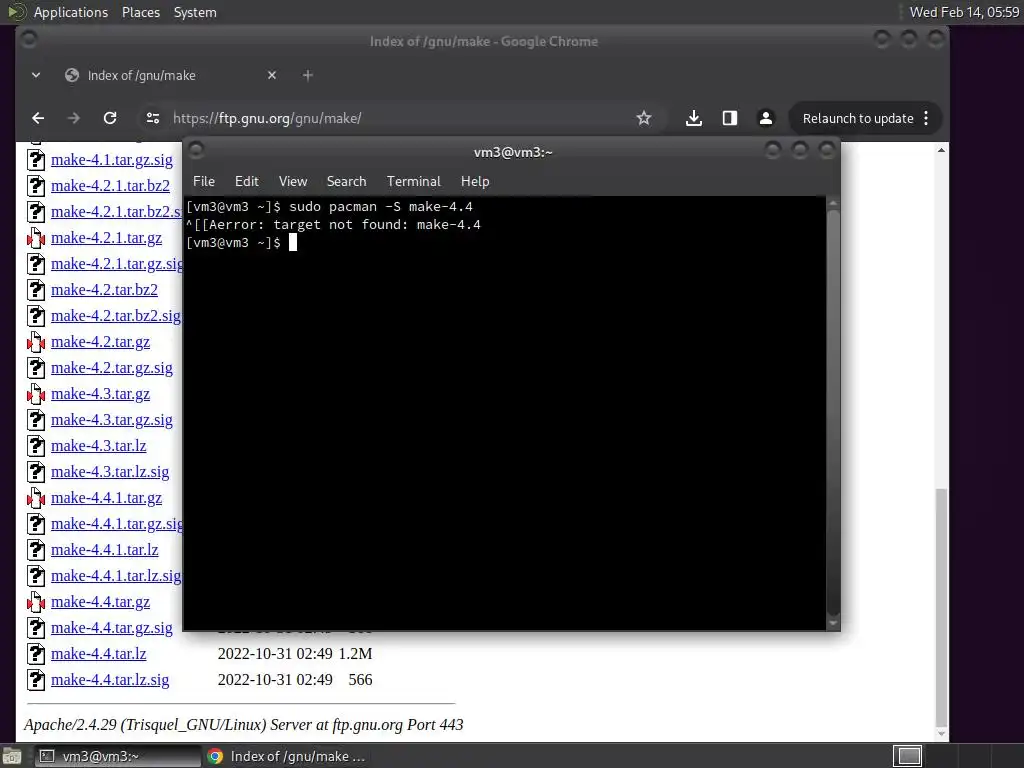Screen dimensions: 1024x768
Task: Click Relaunch to update button
Action: [x=857, y=118]
